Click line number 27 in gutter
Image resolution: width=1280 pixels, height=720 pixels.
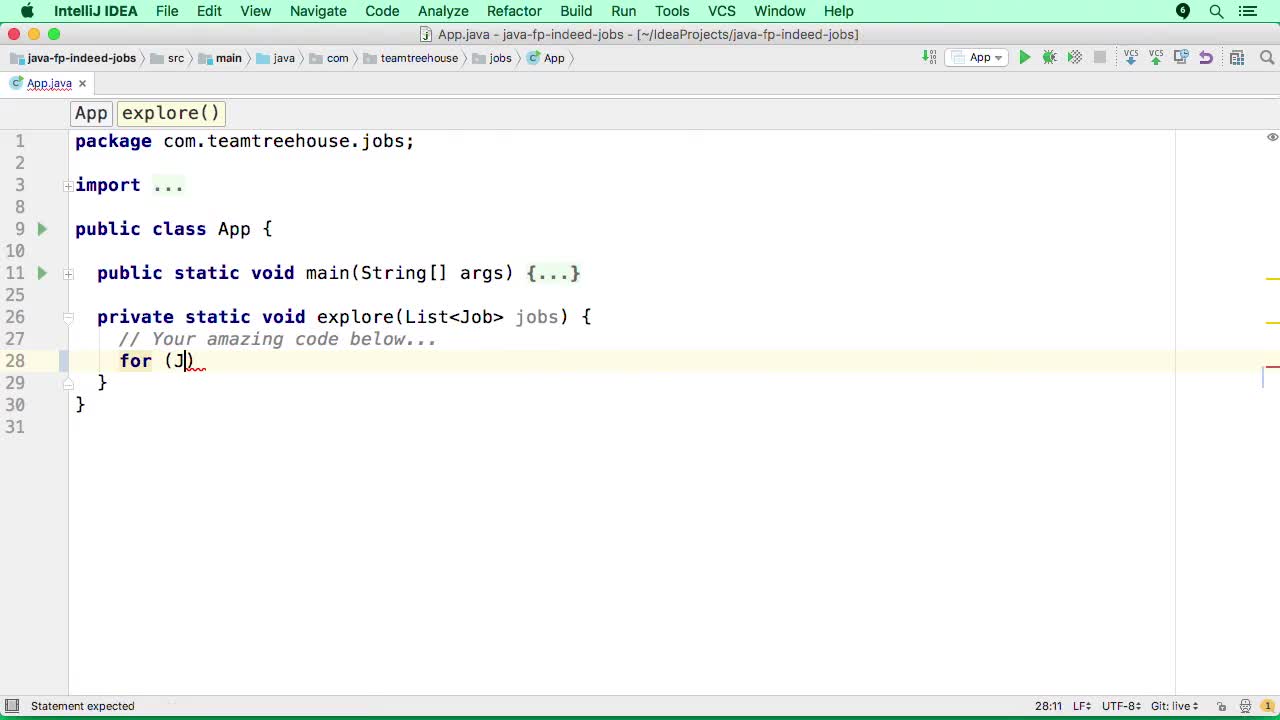[x=15, y=339]
